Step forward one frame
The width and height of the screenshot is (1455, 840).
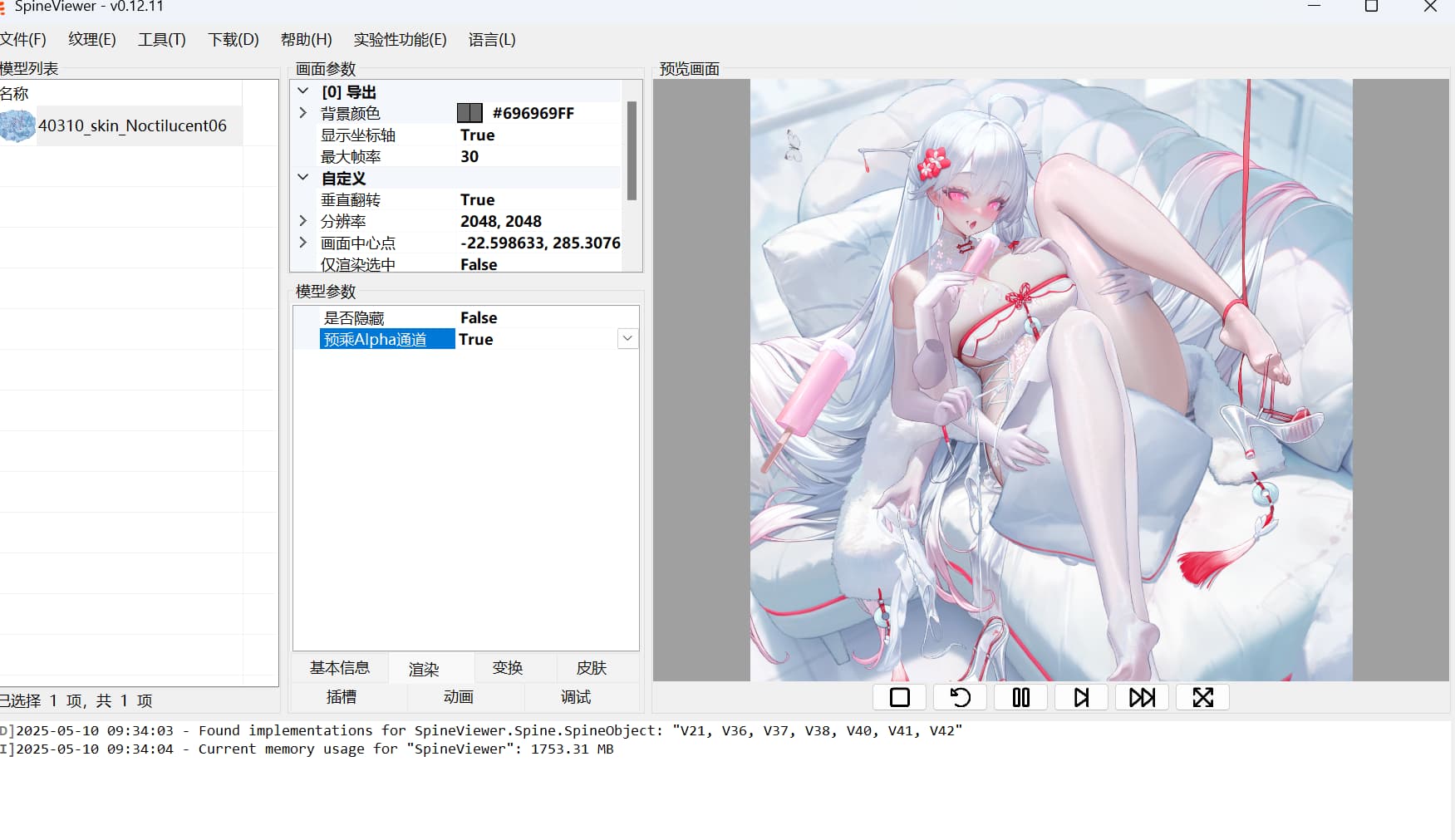click(1081, 697)
